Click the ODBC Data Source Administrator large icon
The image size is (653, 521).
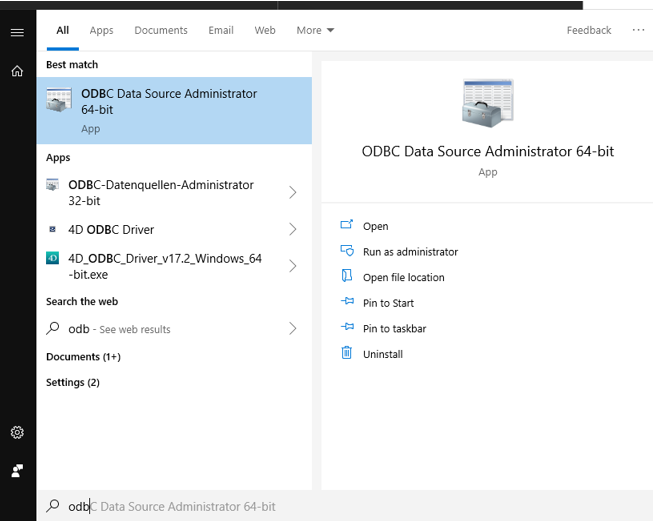click(x=487, y=103)
